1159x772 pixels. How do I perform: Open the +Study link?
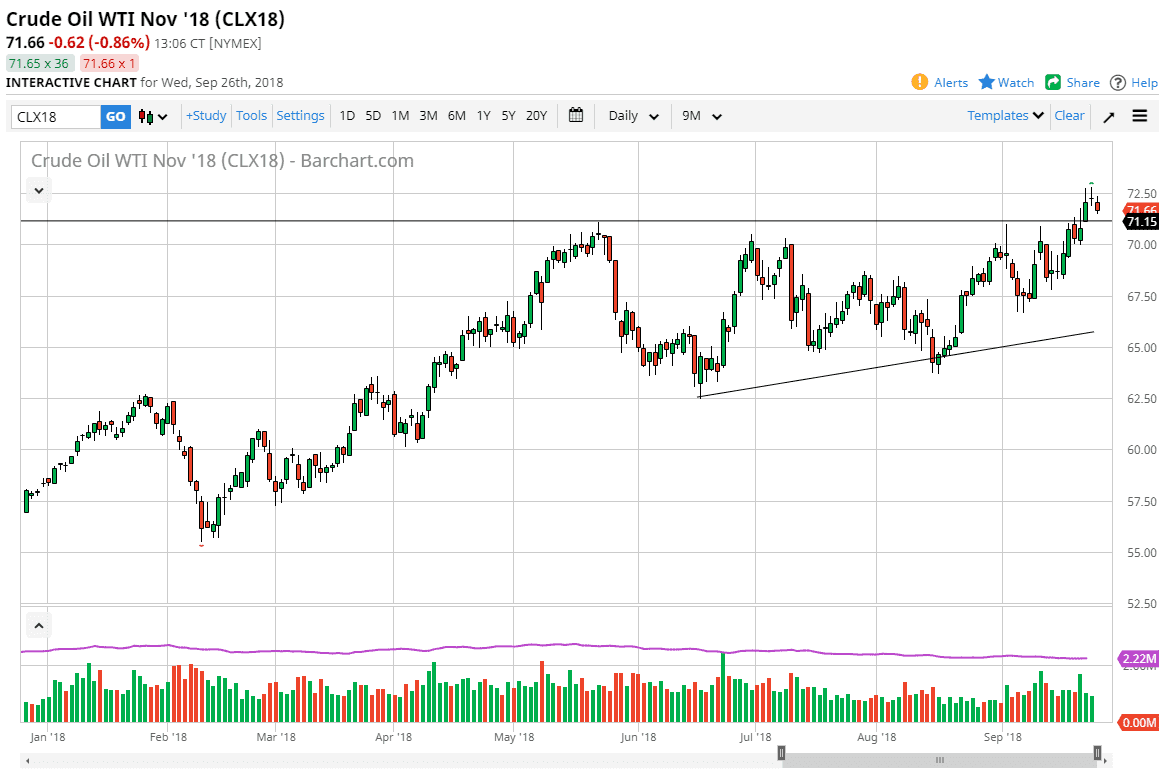(205, 116)
